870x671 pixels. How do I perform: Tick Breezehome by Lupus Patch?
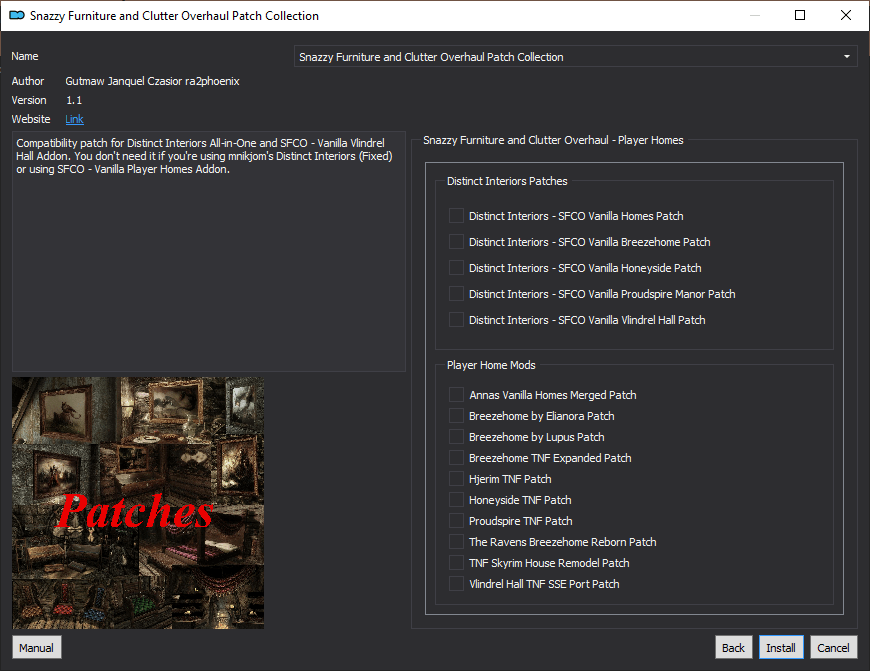456,437
